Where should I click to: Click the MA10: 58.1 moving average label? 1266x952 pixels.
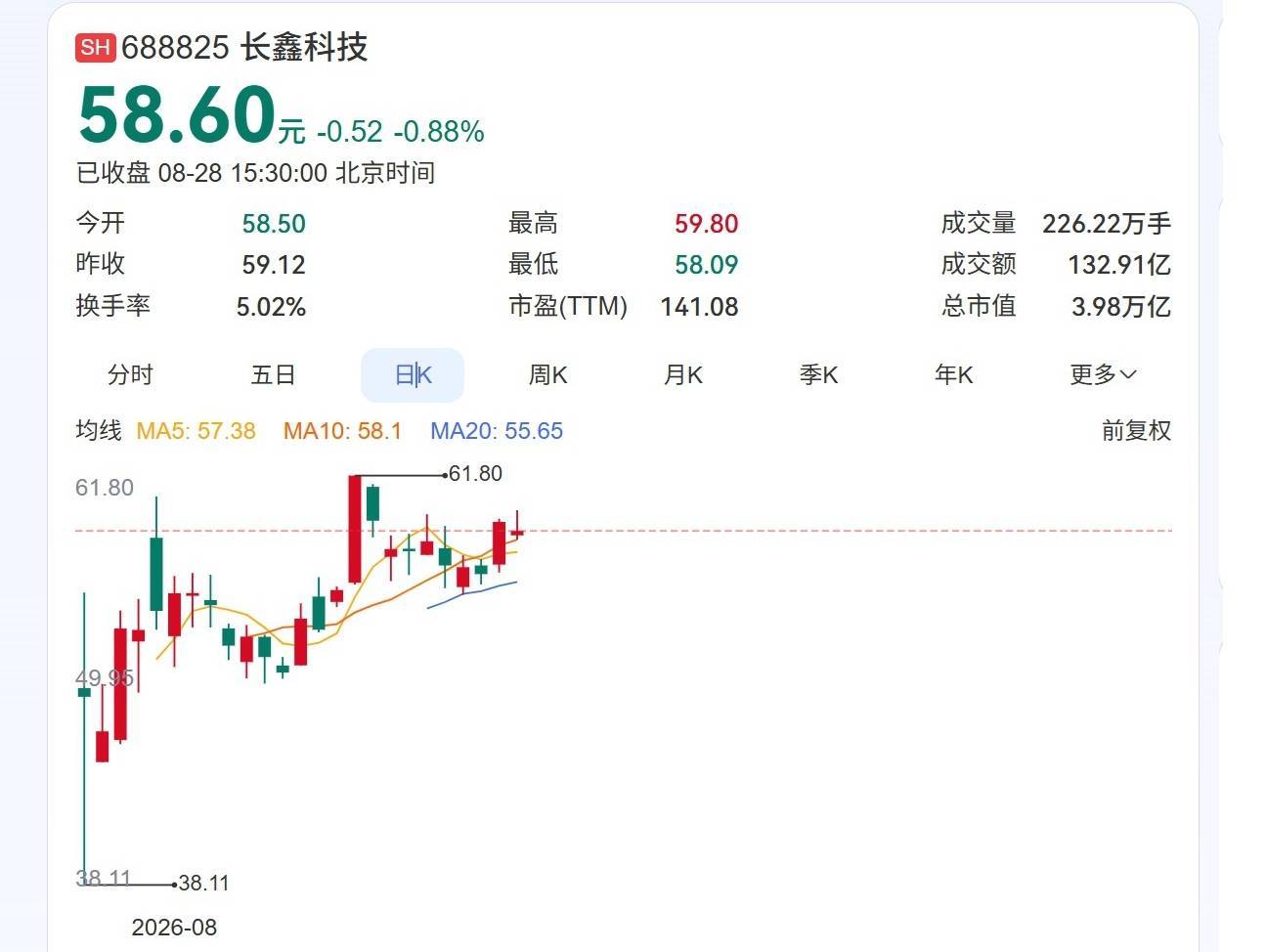[x=342, y=431]
